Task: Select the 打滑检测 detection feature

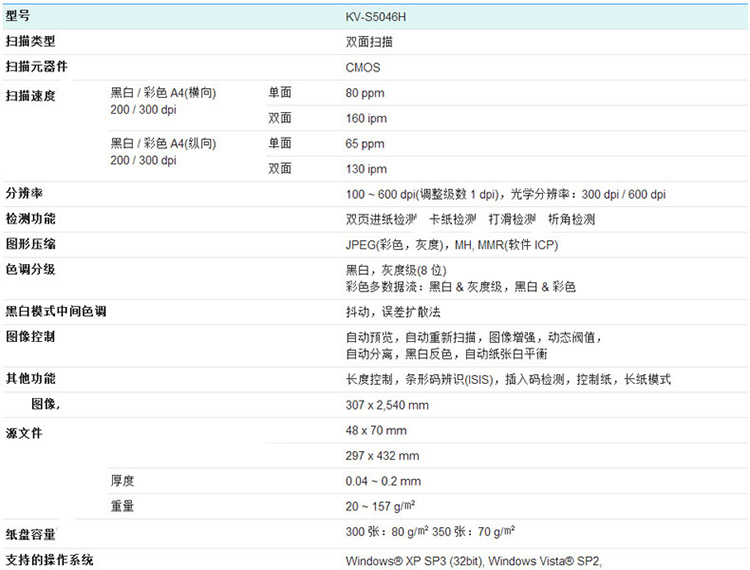Action: (512, 219)
